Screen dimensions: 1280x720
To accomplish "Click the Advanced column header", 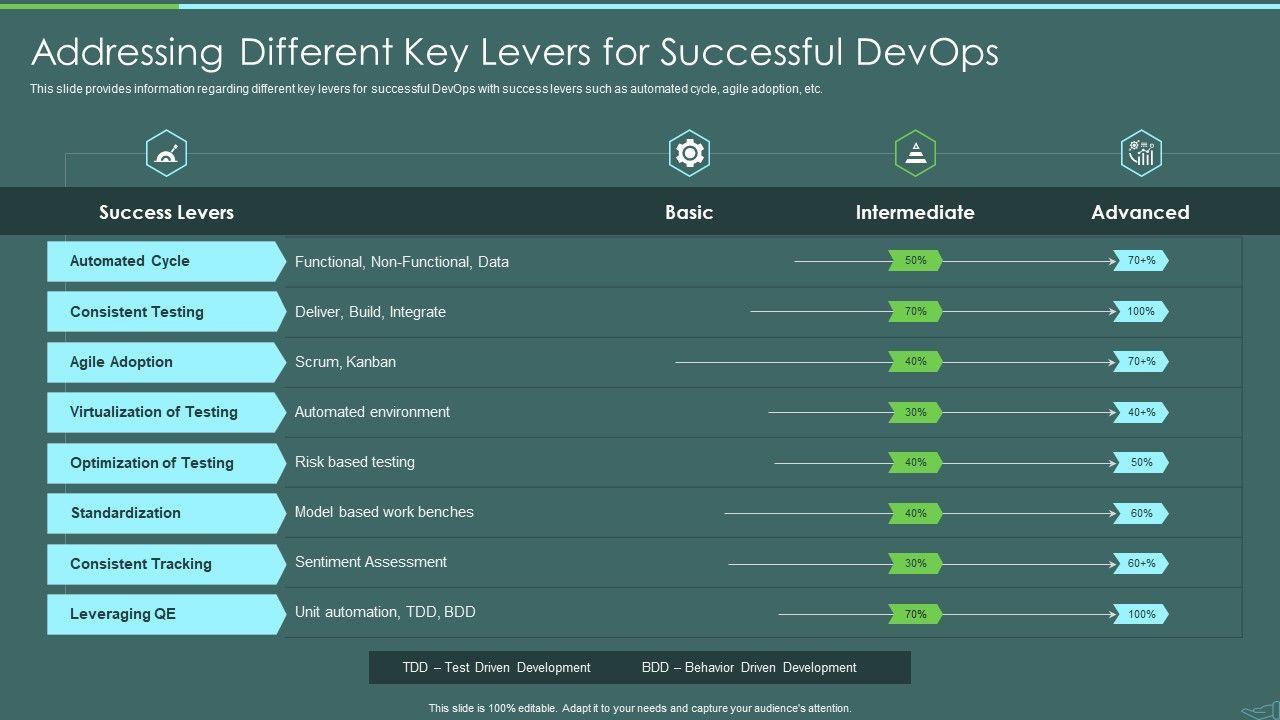I will click(x=1140, y=212).
